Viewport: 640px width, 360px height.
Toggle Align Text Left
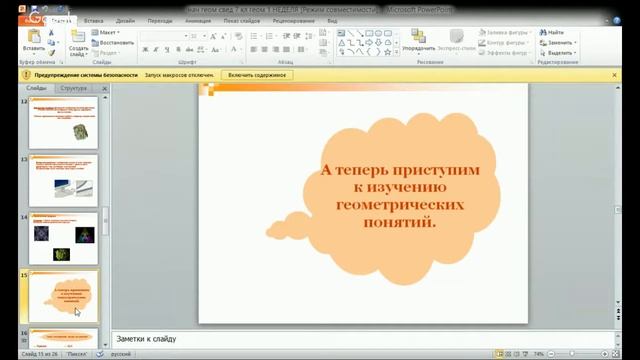coord(254,49)
